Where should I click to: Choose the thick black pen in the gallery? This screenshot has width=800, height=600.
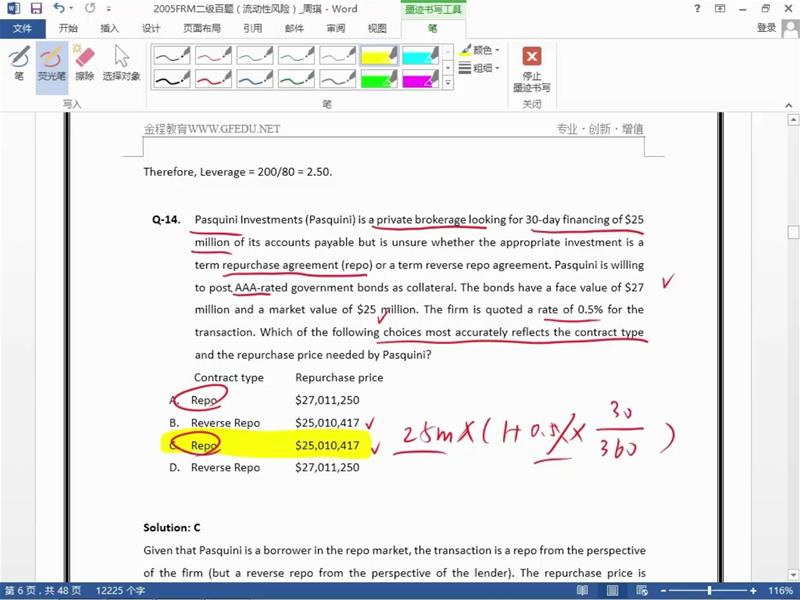(172, 79)
